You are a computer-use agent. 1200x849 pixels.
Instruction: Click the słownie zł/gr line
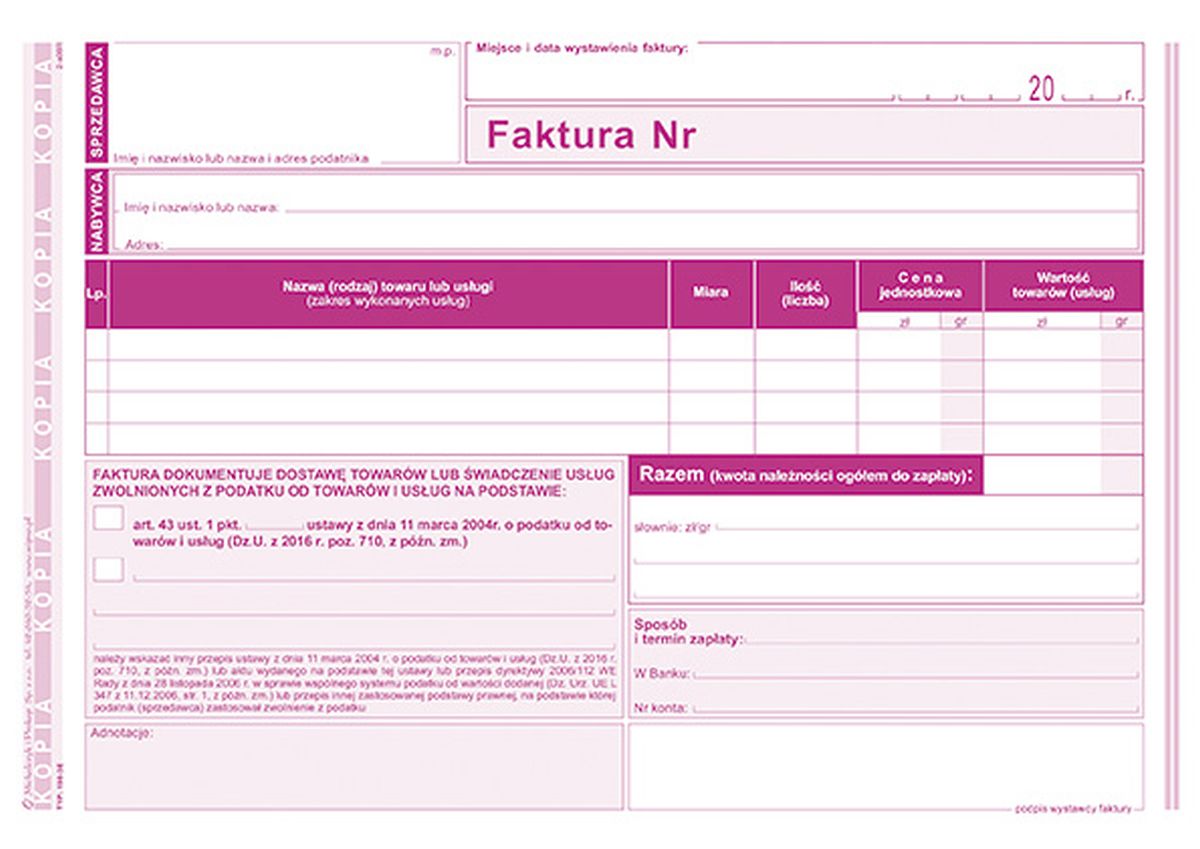click(x=928, y=525)
